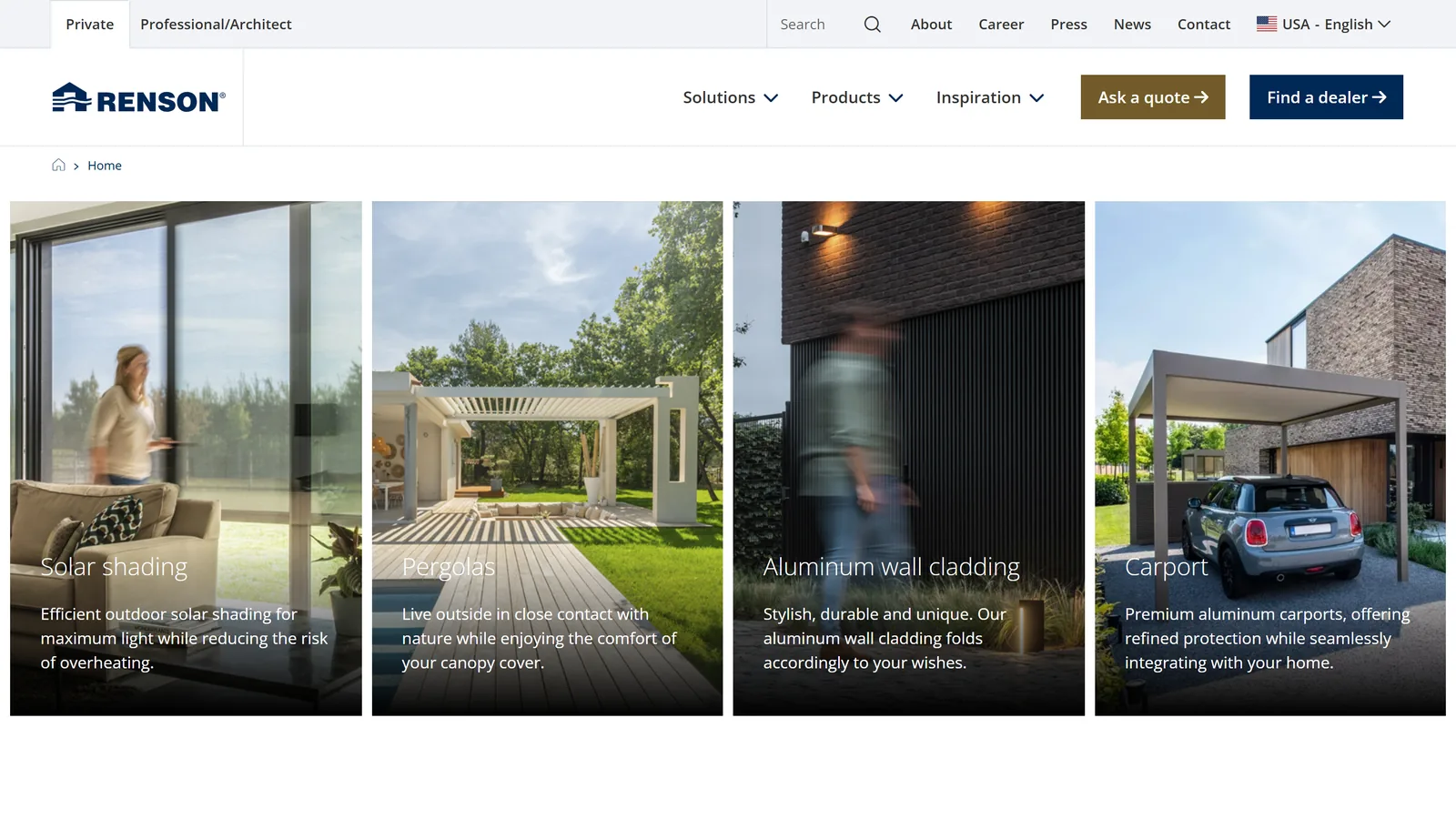1456x819 pixels.
Task: Click the Carport description paragraph
Action: click(1267, 639)
